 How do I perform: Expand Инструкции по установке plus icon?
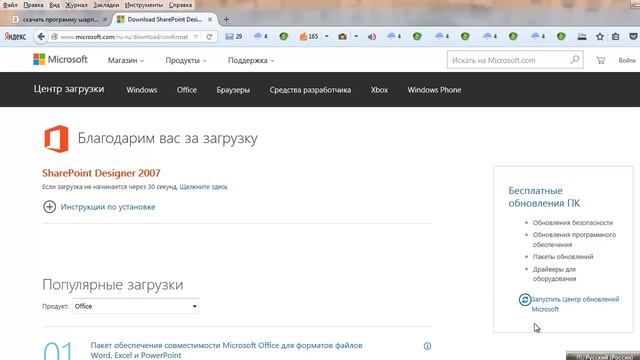click(49, 207)
